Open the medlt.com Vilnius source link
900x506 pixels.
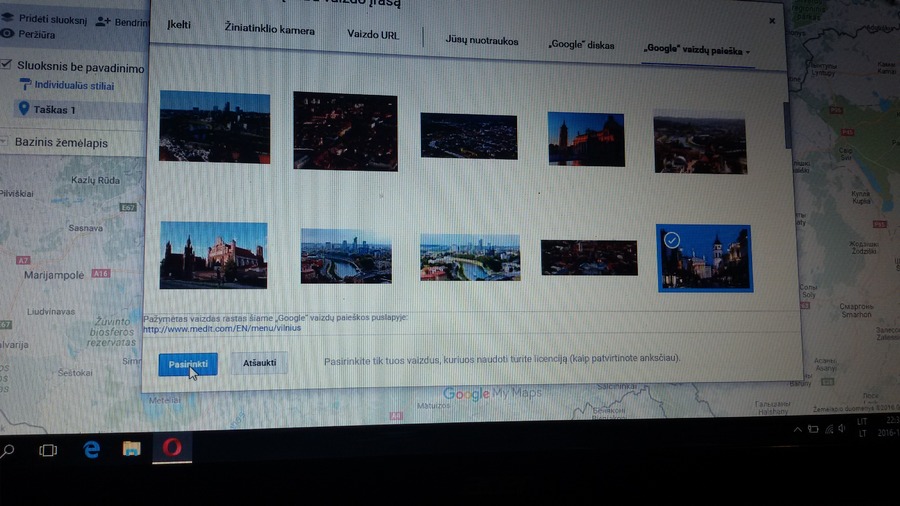click(x=222, y=328)
